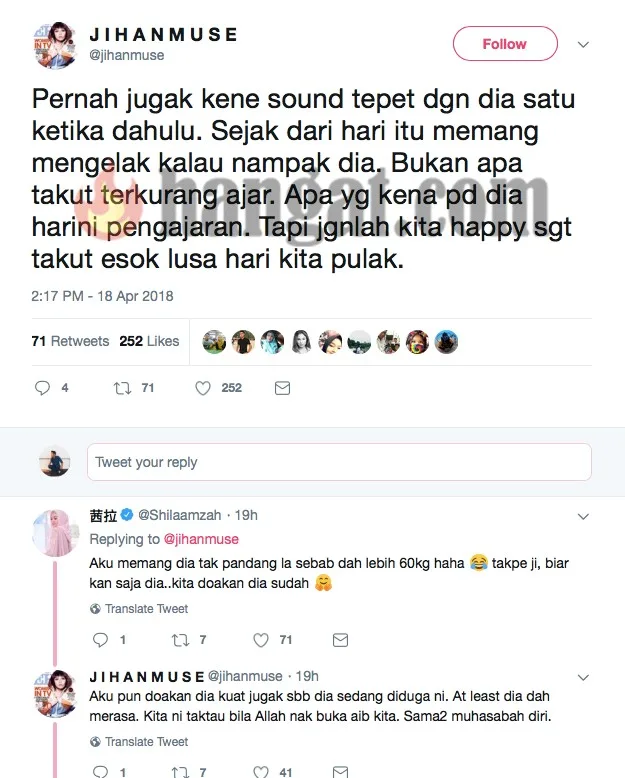Retweet Shilaamzah's reply with 7 retweets
Screen dimensions: 625x778
pos(181,640)
